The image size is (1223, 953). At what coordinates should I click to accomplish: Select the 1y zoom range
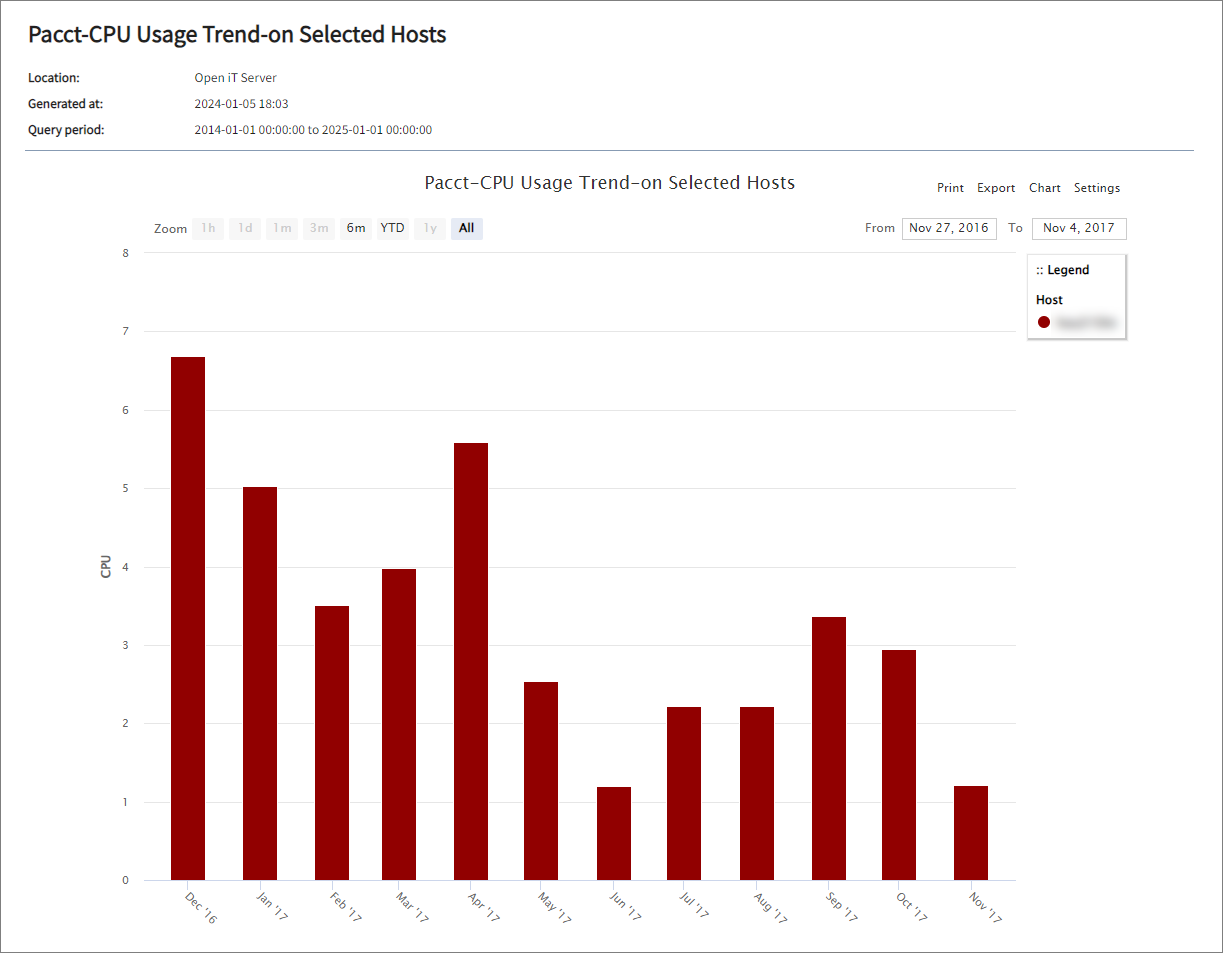click(x=429, y=228)
